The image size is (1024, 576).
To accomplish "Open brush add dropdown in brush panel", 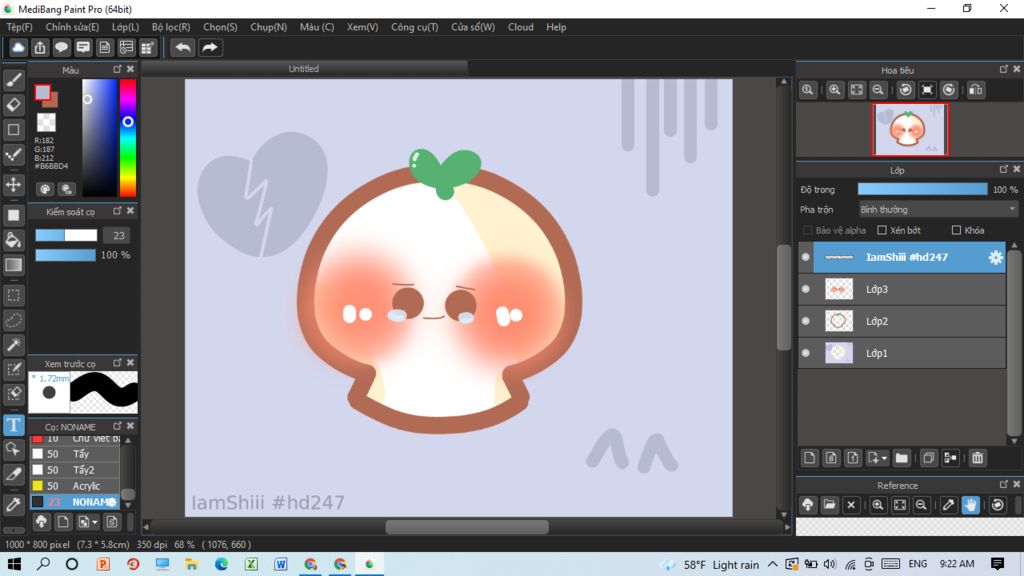I will click(x=94, y=522).
